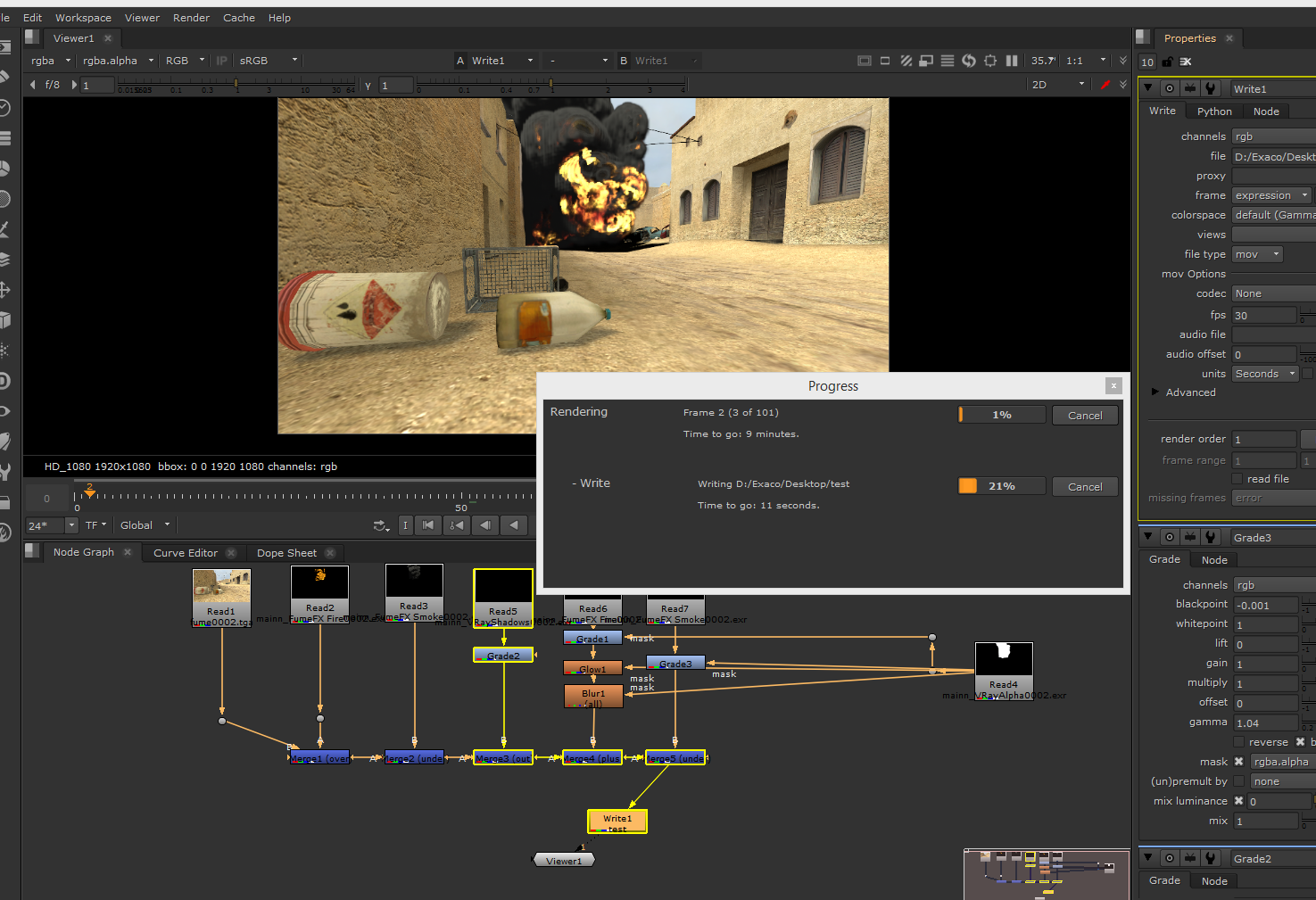The height and width of the screenshot is (900, 1316).
Task: Open the Render menu
Action: point(191,18)
